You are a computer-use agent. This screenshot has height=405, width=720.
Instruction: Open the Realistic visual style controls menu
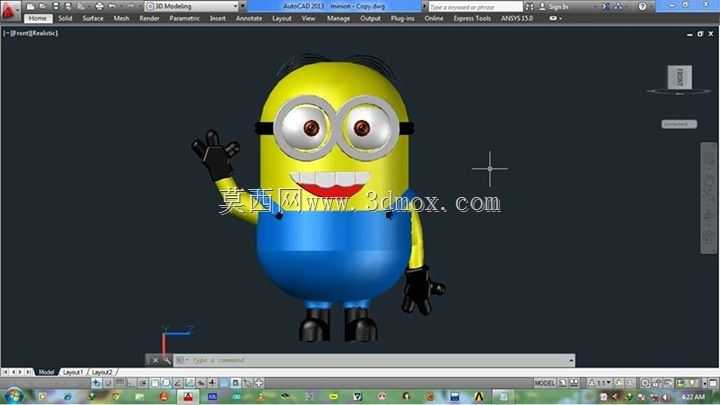coord(43,33)
